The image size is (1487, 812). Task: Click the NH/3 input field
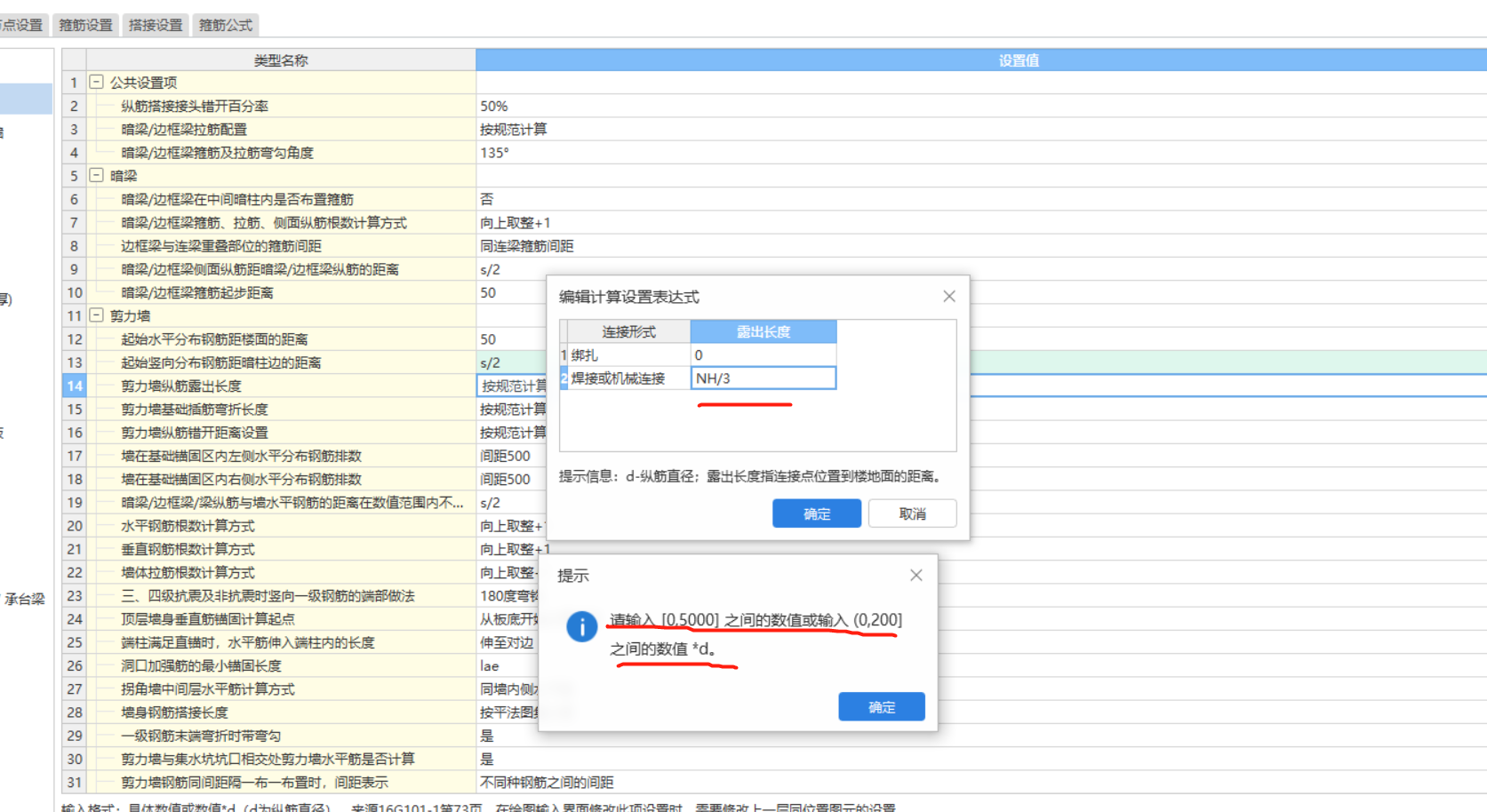coord(763,378)
